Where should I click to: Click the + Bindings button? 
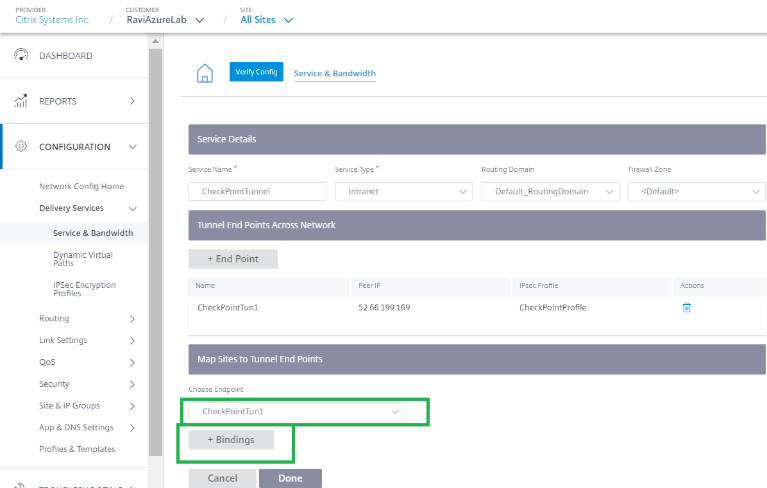231,440
